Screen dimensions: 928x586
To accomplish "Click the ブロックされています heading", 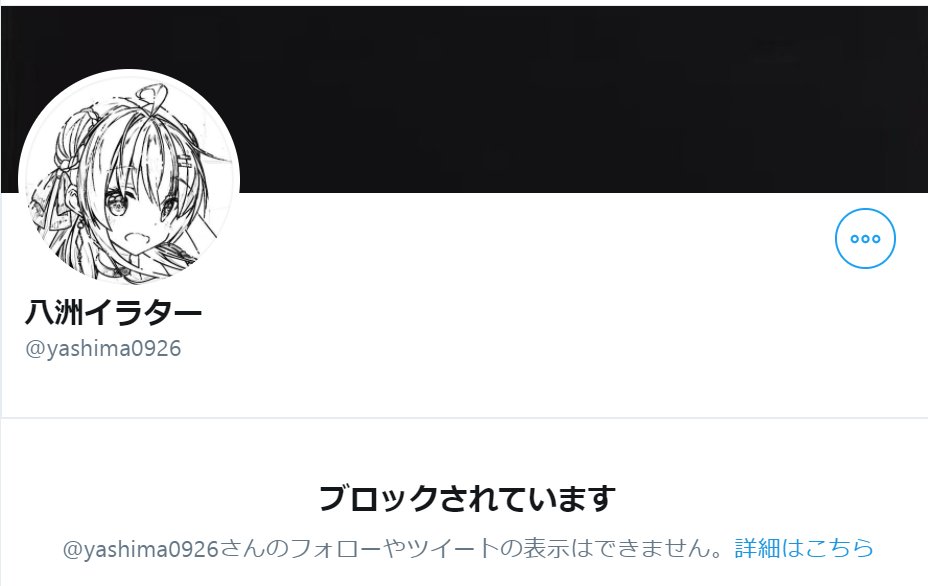I will click(467, 498).
